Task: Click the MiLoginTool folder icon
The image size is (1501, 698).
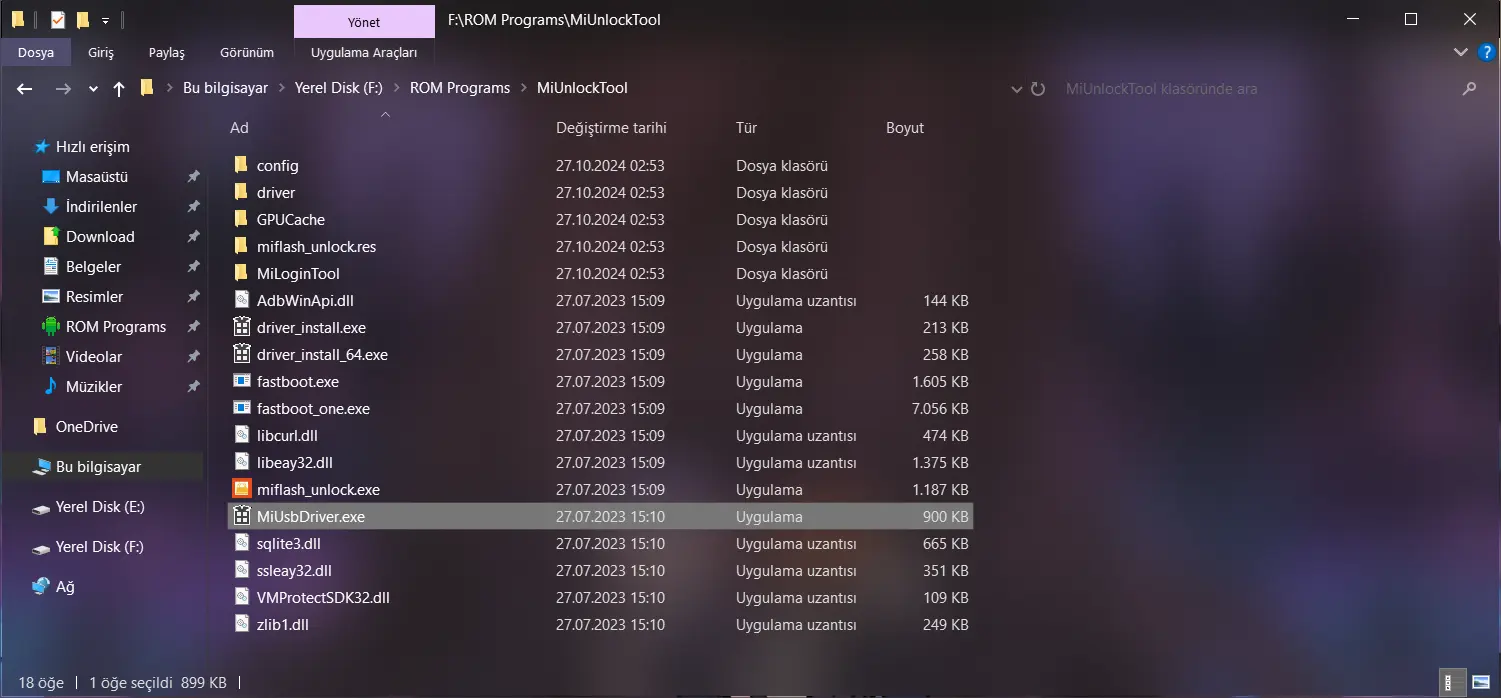Action: 240,273
